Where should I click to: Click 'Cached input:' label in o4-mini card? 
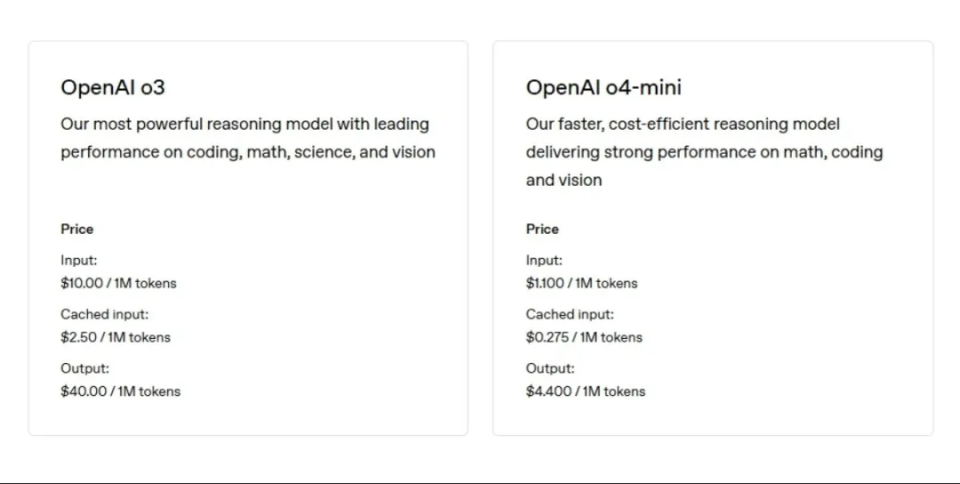click(x=570, y=314)
